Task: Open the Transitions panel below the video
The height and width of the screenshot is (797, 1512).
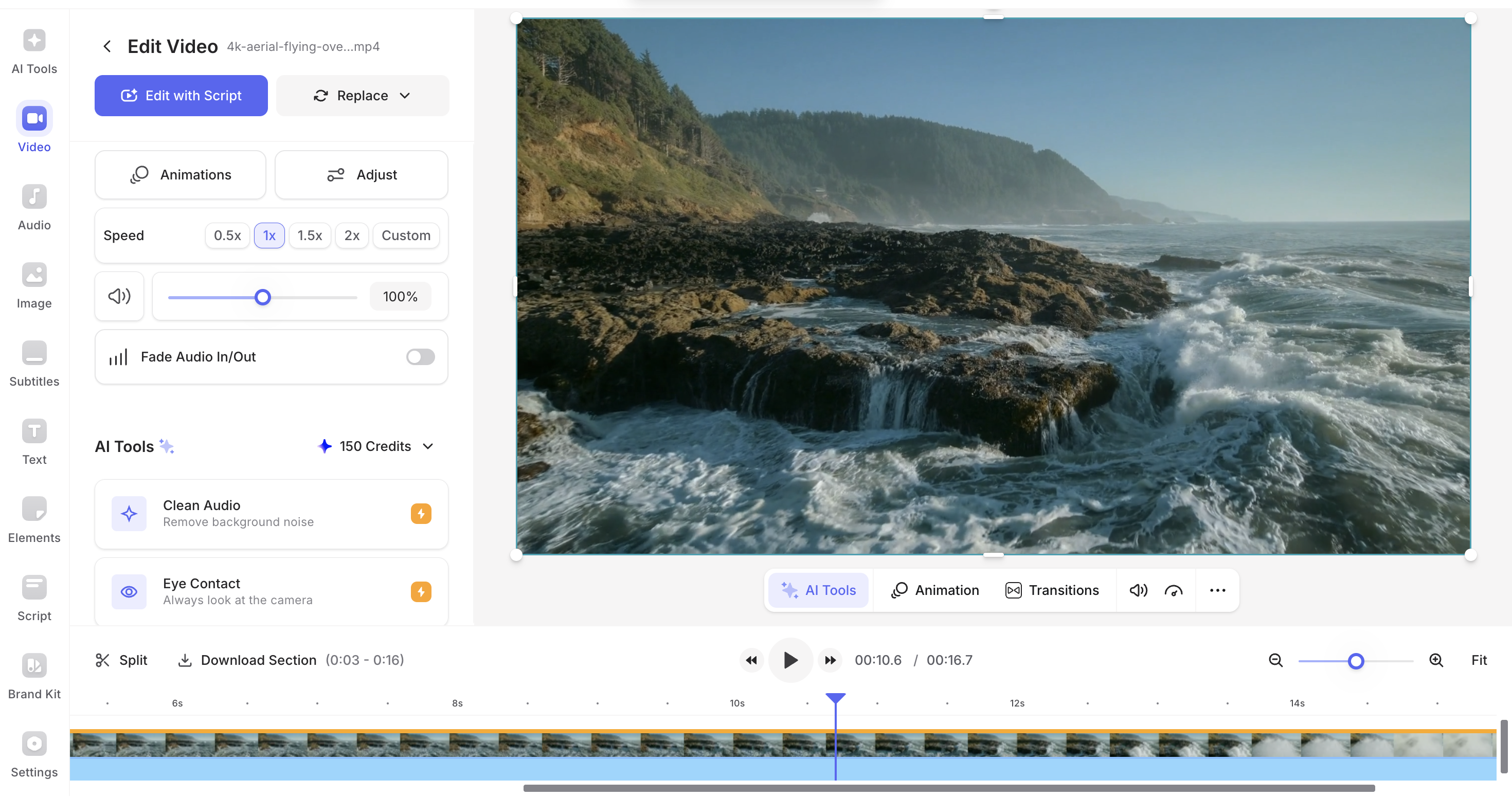Action: 1052,590
